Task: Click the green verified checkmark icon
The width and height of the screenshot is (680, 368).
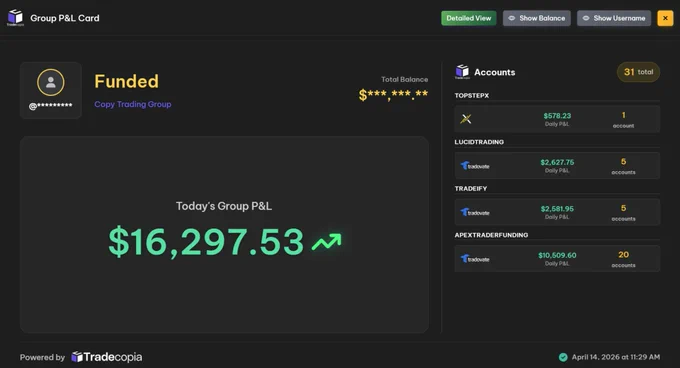Action: click(x=563, y=357)
